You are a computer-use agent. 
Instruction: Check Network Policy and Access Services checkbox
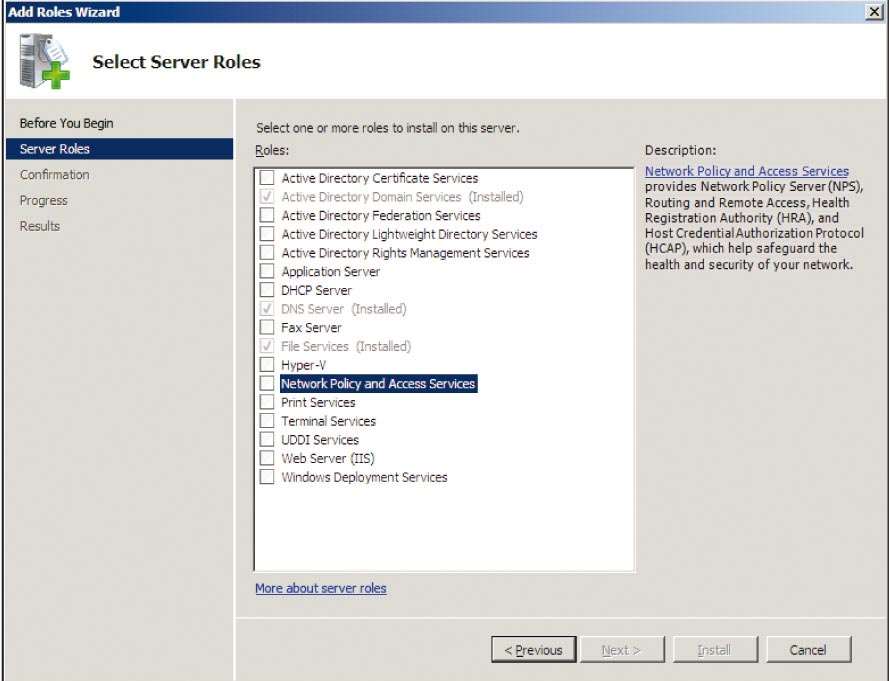(266, 383)
